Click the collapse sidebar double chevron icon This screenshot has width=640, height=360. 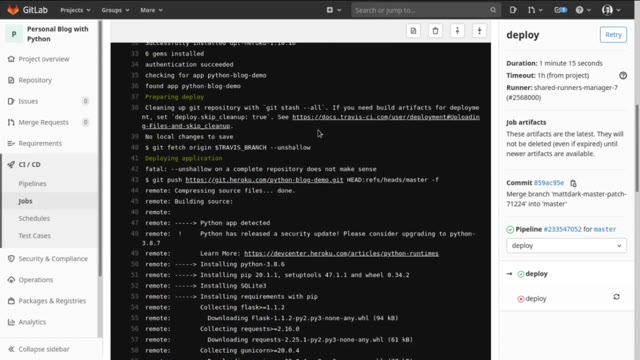pos(11,349)
